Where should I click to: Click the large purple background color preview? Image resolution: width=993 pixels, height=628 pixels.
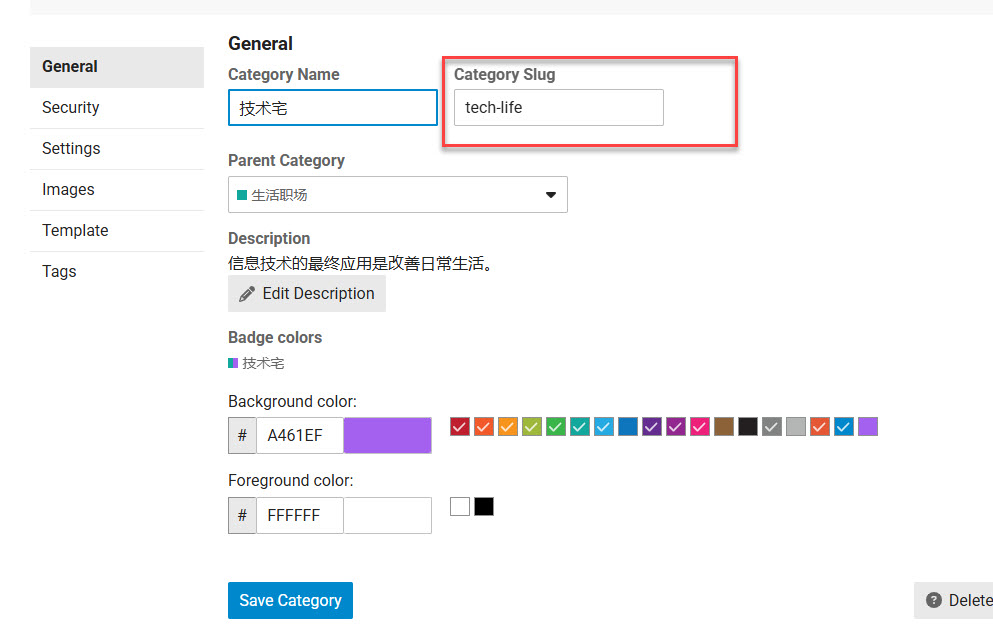click(x=387, y=436)
